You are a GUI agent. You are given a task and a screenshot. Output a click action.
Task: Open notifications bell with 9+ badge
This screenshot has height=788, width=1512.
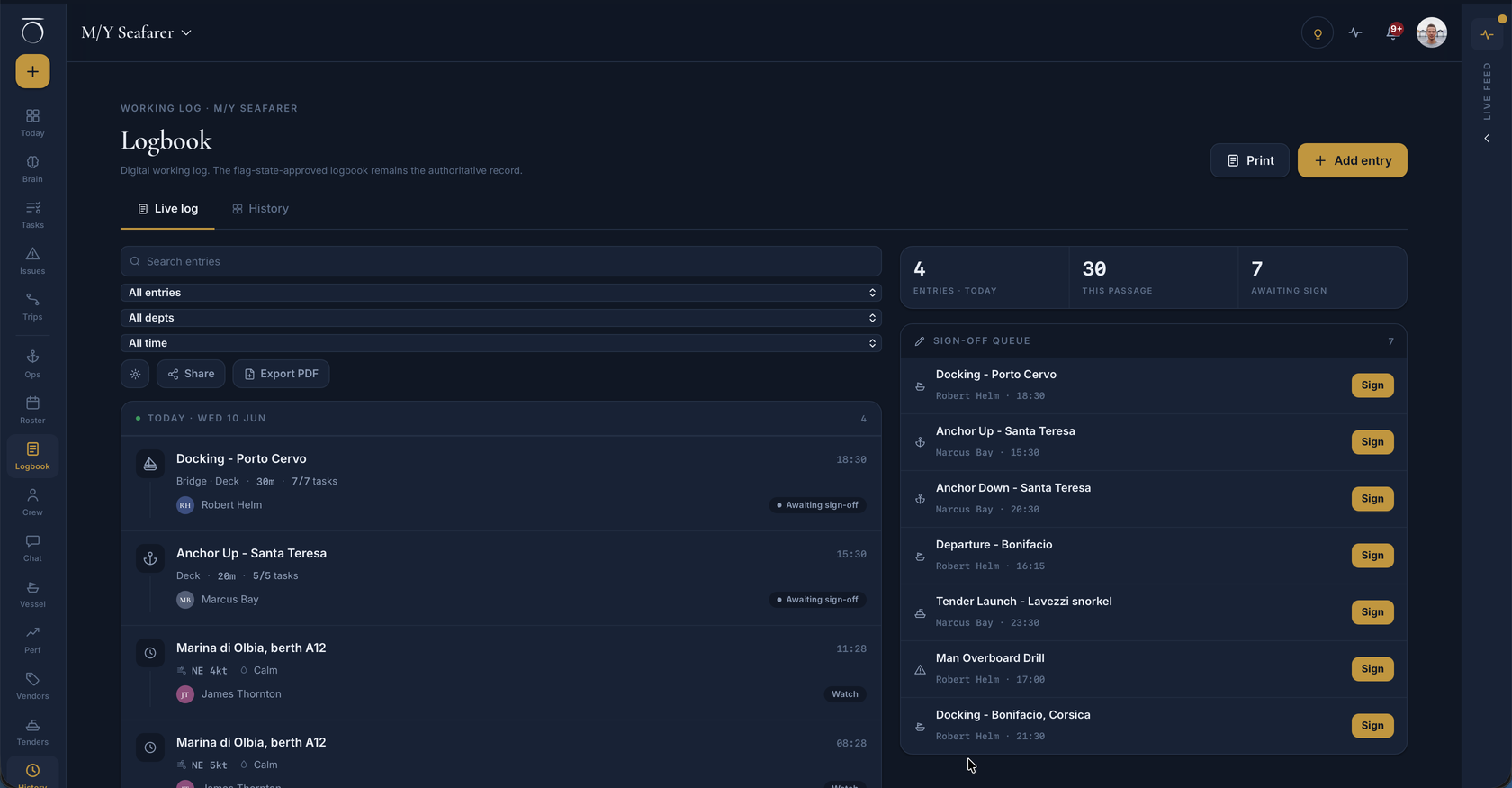[1393, 32]
